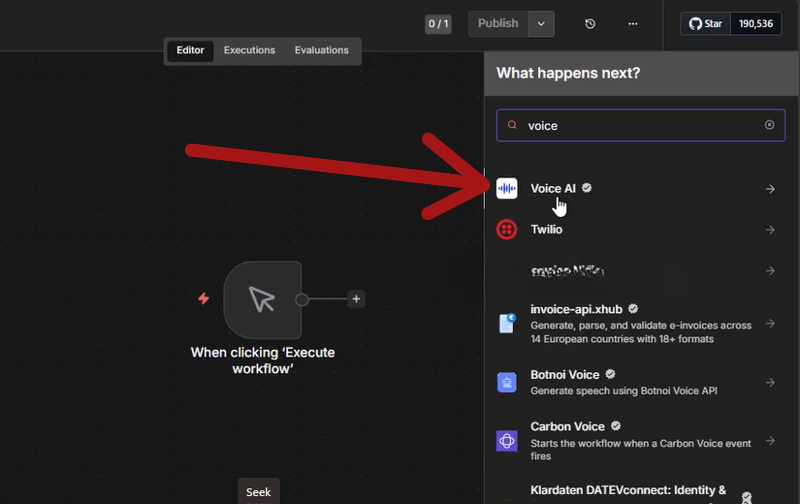Viewport: 800px width, 504px height.
Task: Open the three-dot more options menu
Action: (633, 23)
